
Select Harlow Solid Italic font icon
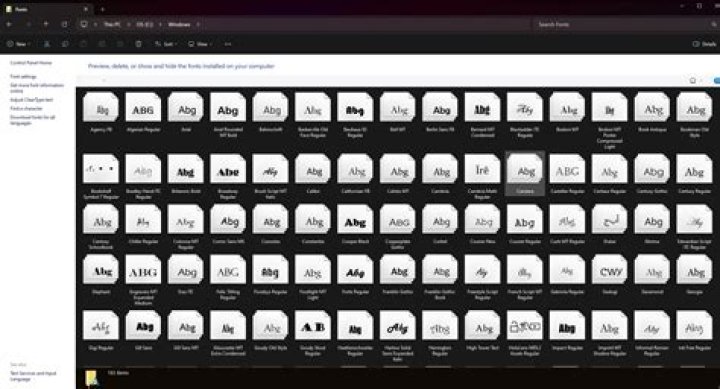coord(397,326)
